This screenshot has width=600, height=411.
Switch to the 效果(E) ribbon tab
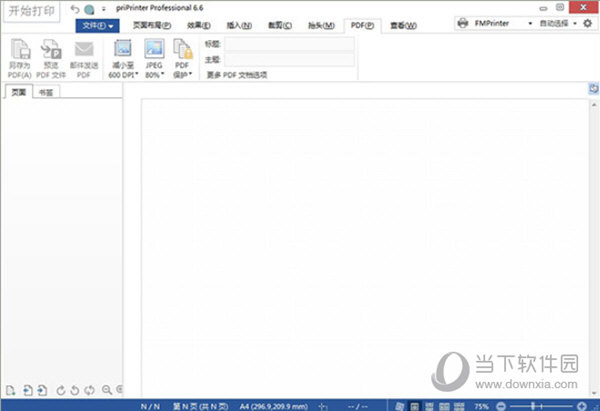tap(199, 26)
